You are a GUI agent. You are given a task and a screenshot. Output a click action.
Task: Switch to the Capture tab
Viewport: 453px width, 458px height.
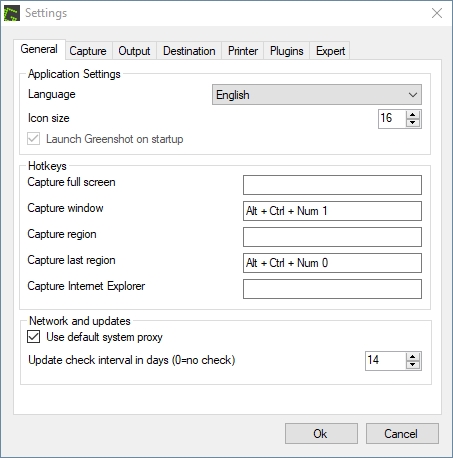point(88,51)
